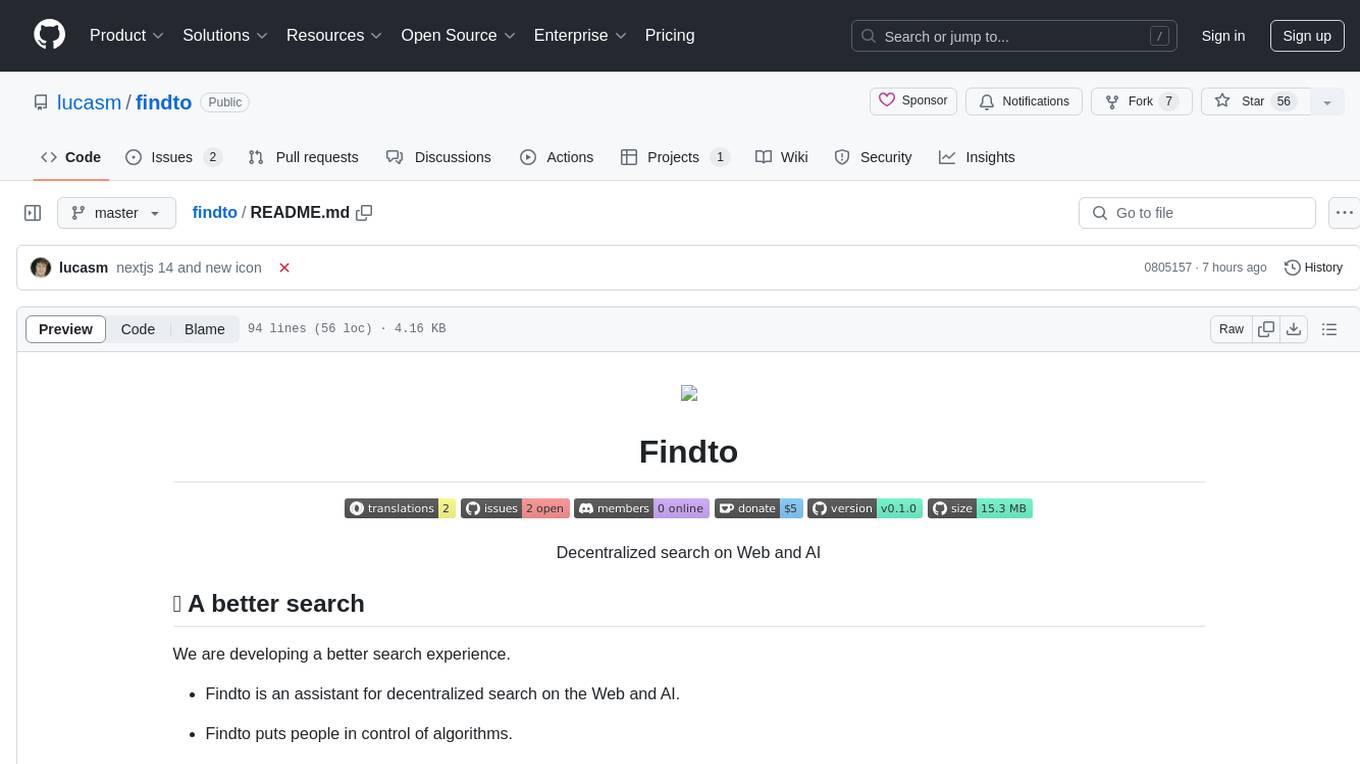The height and width of the screenshot is (764, 1360).
Task: Expand the Product menu
Action: pos(127,35)
